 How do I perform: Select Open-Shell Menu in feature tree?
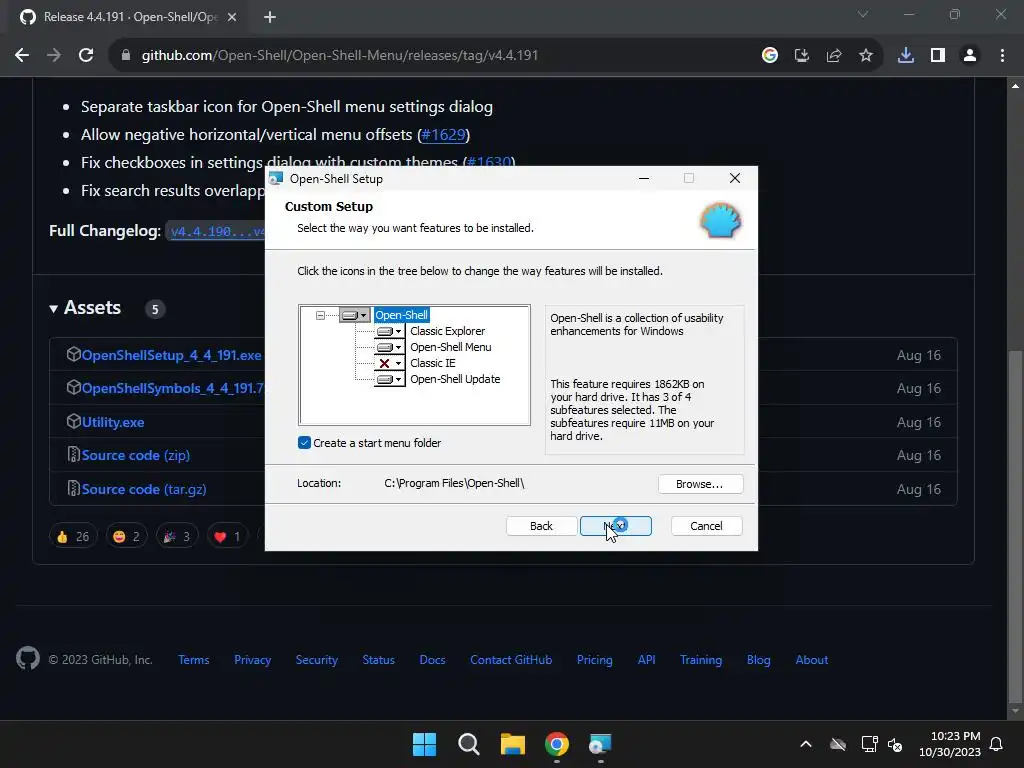coord(451,347)
